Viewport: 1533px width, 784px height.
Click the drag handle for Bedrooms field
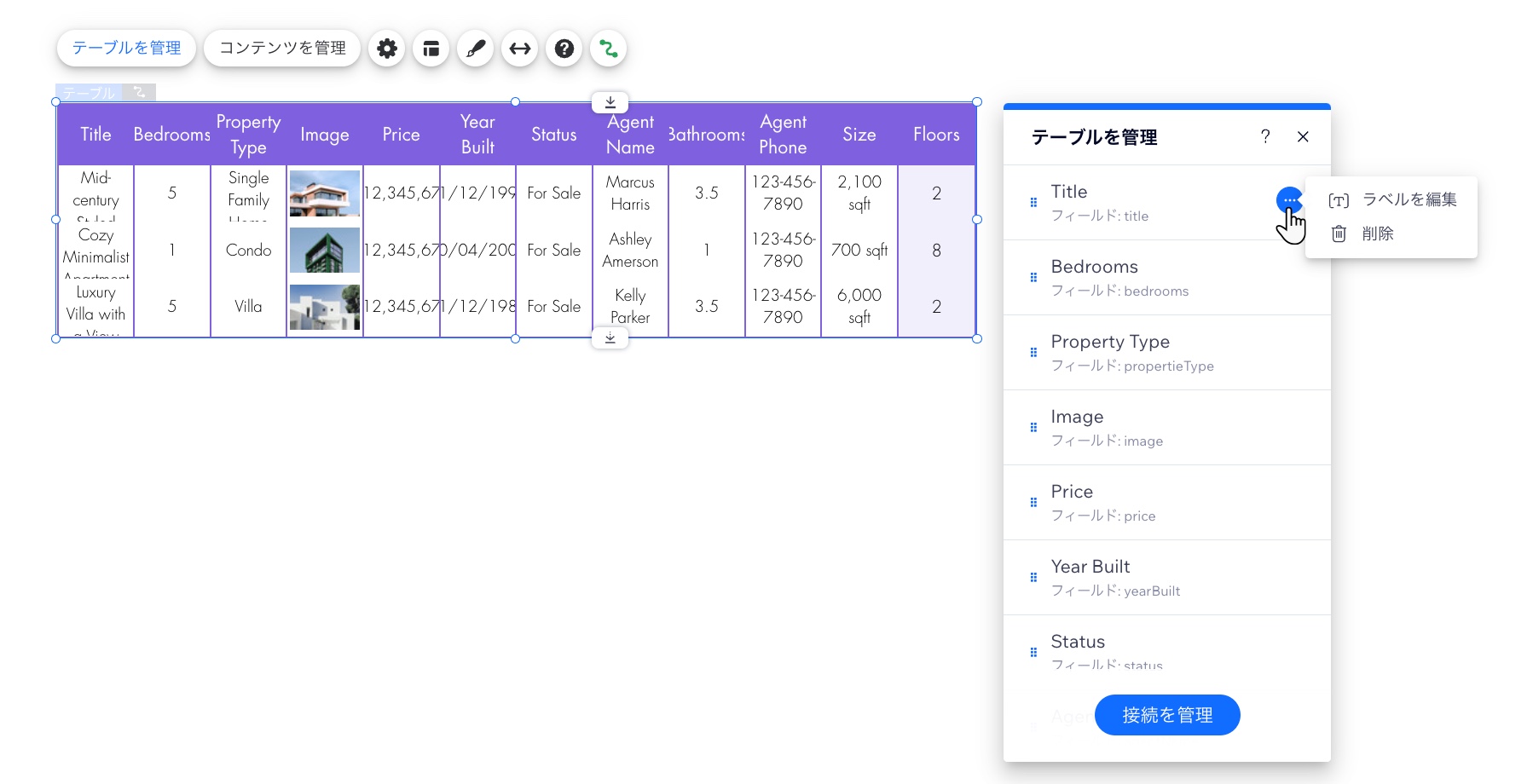tap(1033, 278)
